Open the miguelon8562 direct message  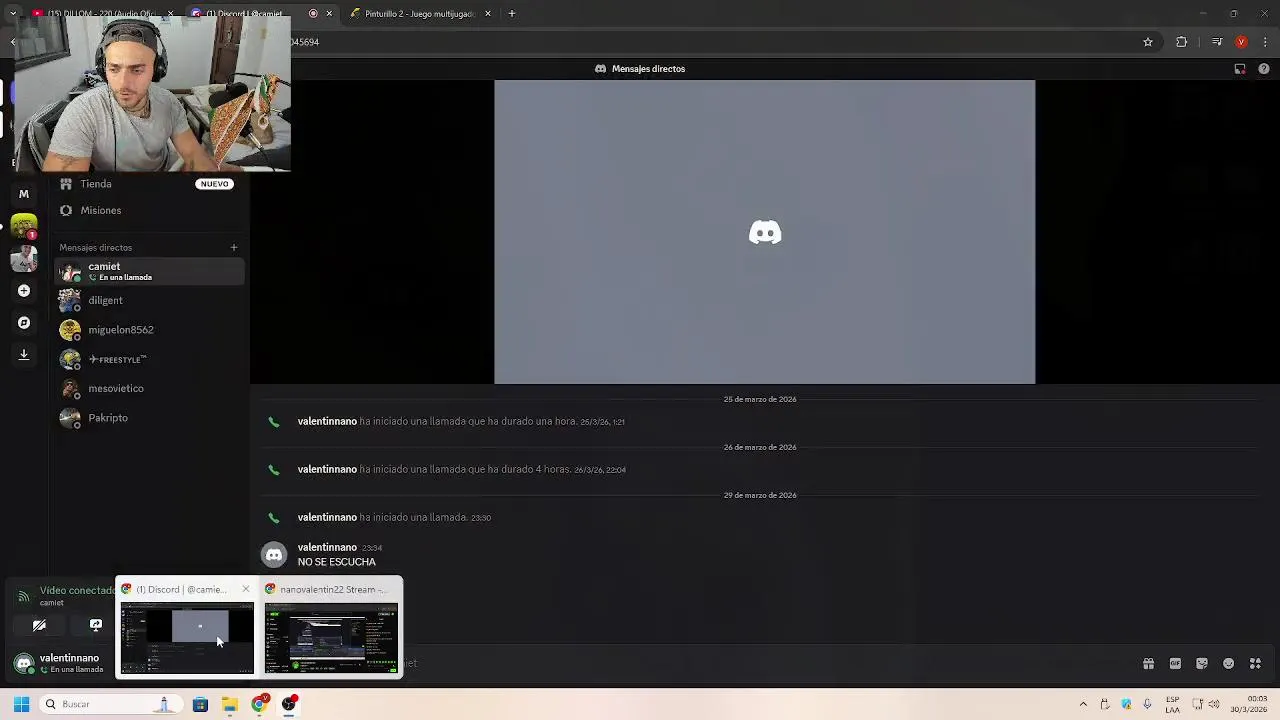148,330
